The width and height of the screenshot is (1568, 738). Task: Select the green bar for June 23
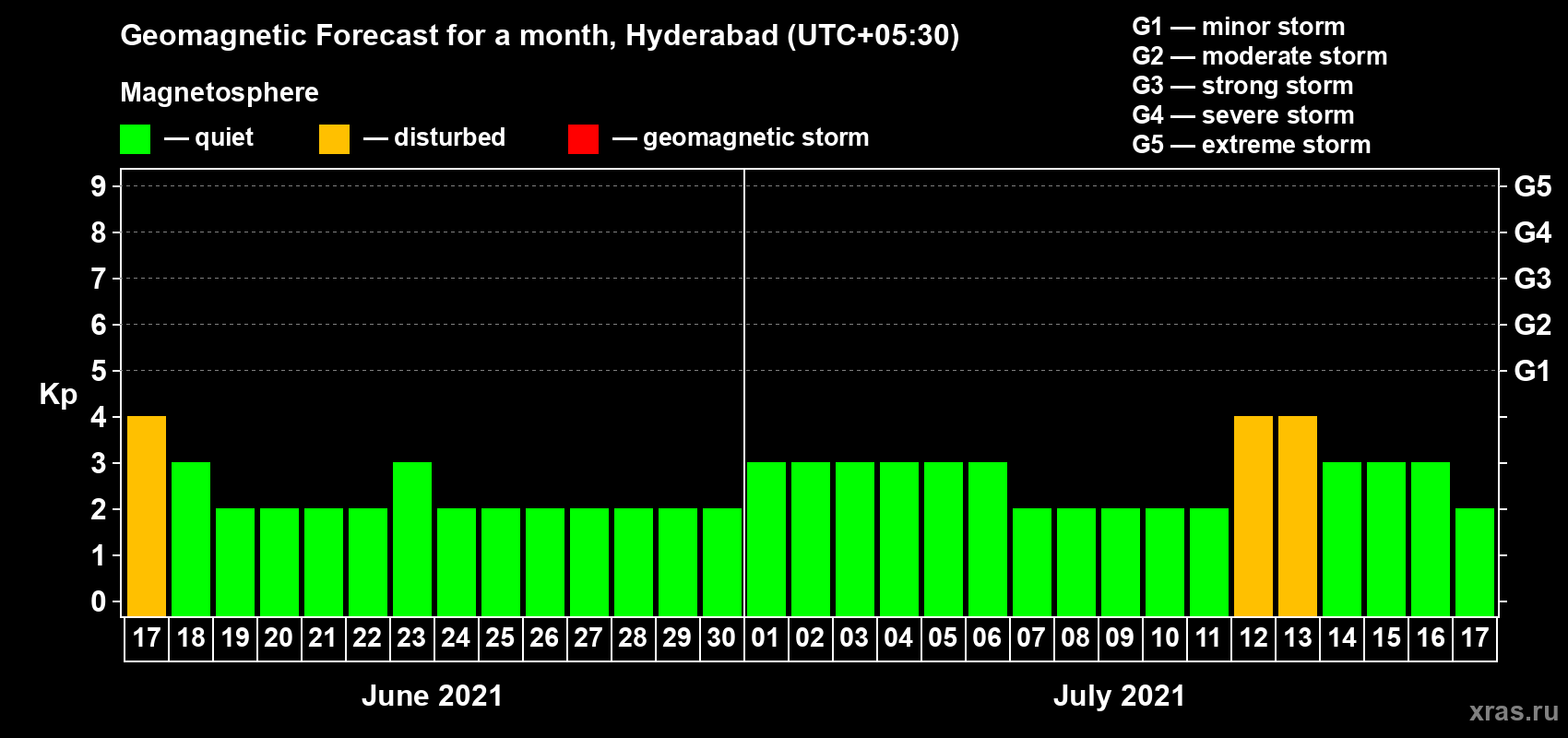(412, 539)
